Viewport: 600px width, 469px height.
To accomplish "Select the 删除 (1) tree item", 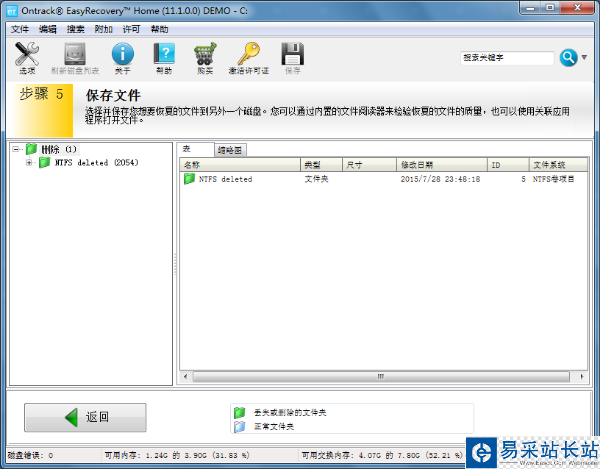I will click(x=59, y=149).
